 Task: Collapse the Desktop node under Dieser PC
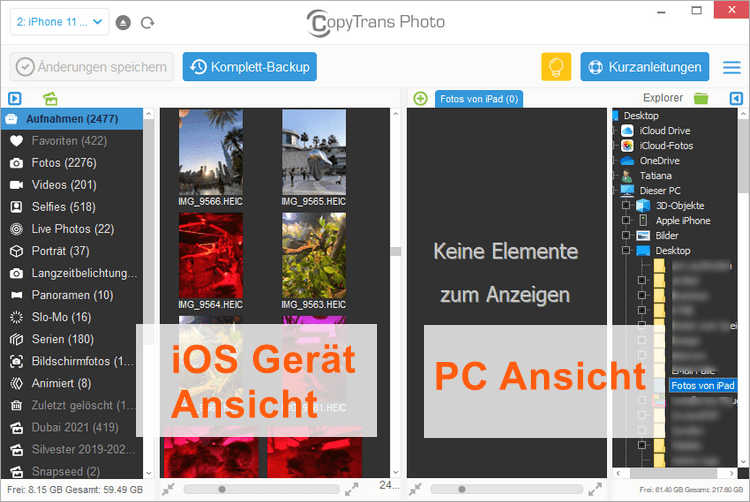(626, 251)
